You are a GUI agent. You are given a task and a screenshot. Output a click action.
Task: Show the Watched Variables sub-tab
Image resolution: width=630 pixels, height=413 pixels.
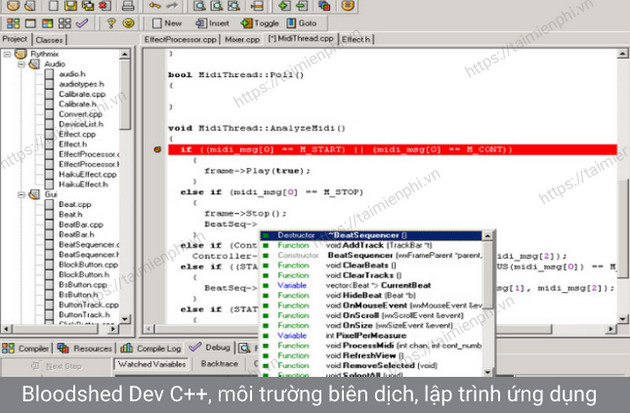[x=152, y=364]
